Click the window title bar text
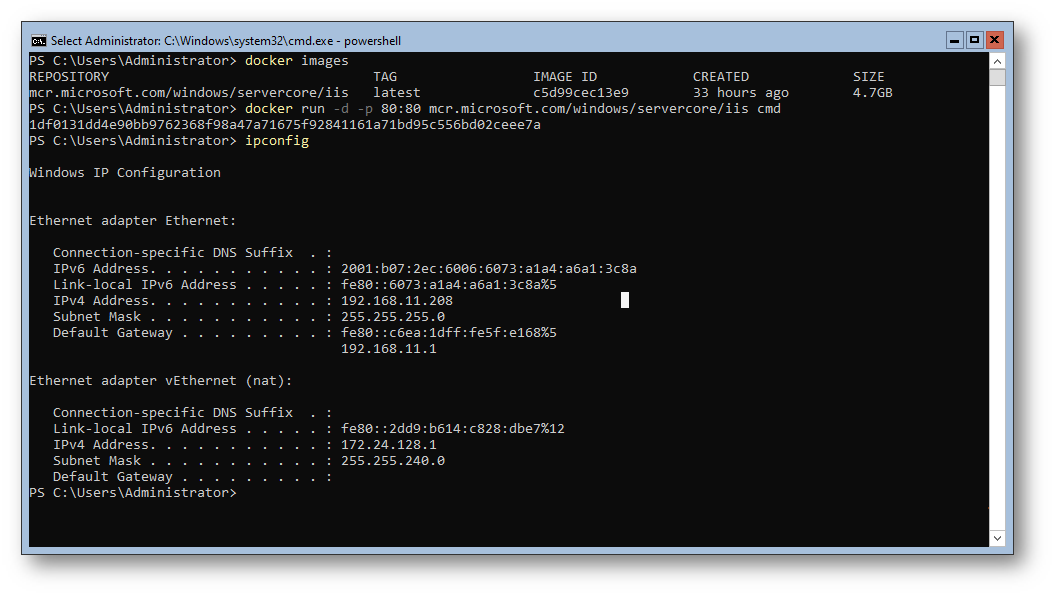The image size is (1056, 597). (x=226, y=40)
